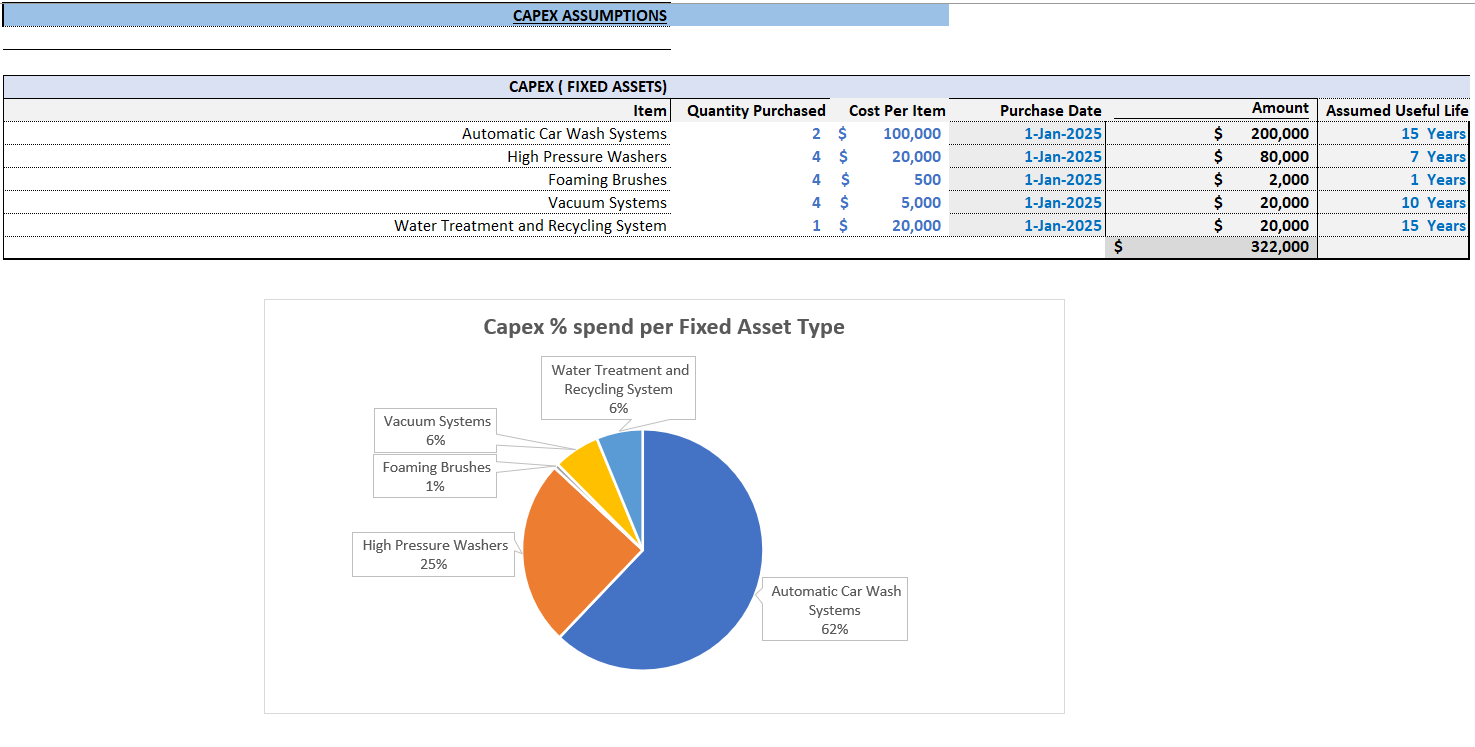The image size is (1475, 747).
Task: Select the Foaming Brushes quantity cell
Action: (816, 179)
